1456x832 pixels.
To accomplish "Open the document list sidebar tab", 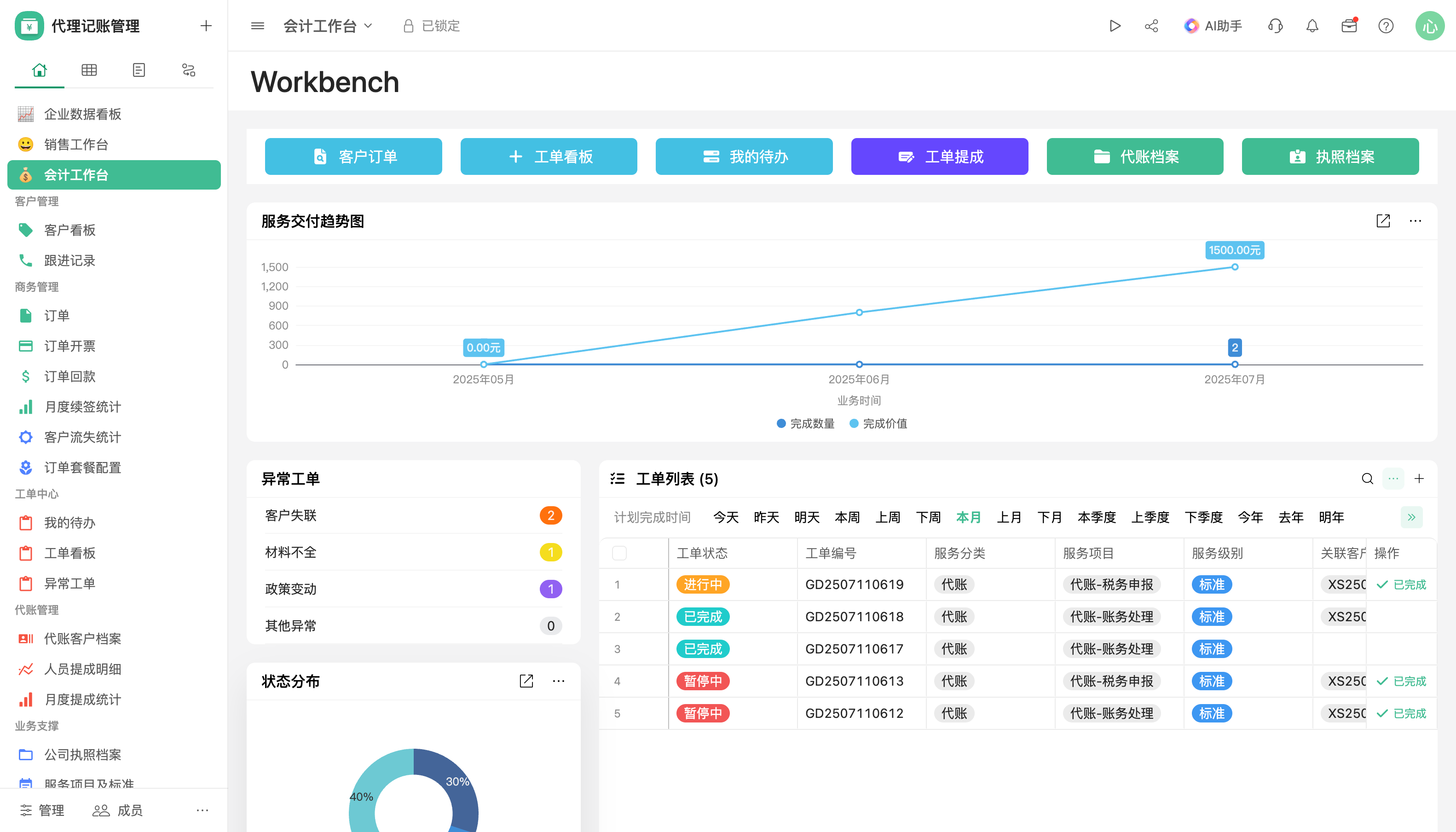I will coord(139,69).
